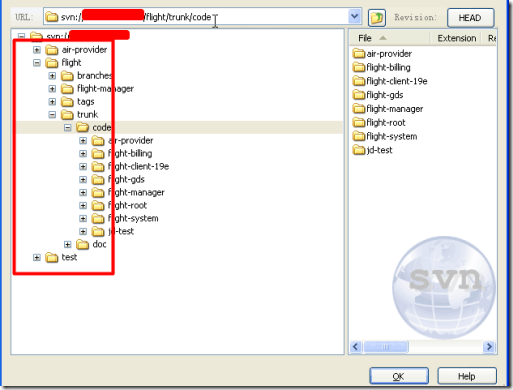513x390 pixels.
Task: Click flight-manager folder icon in file list
Action: pyautogui.click(x=359, y=109)
